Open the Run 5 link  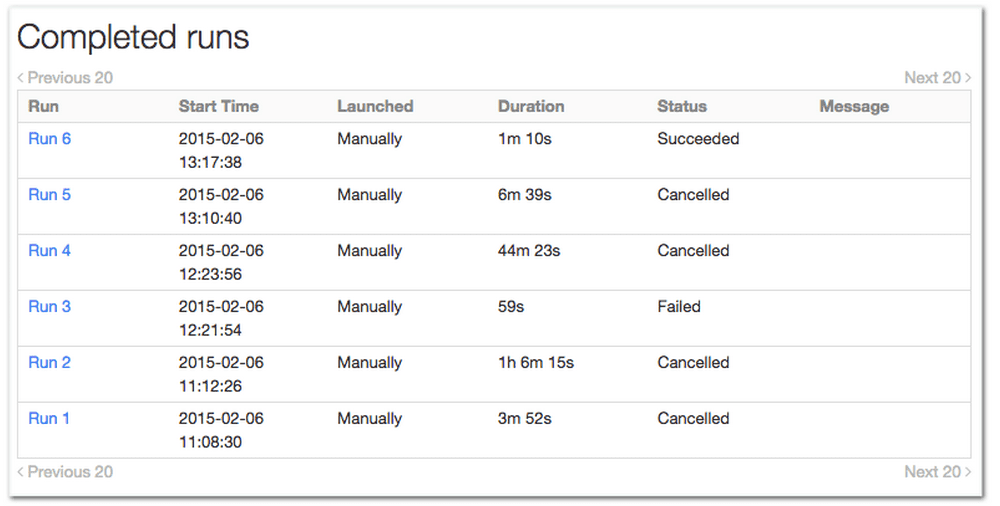coord(49,195)
